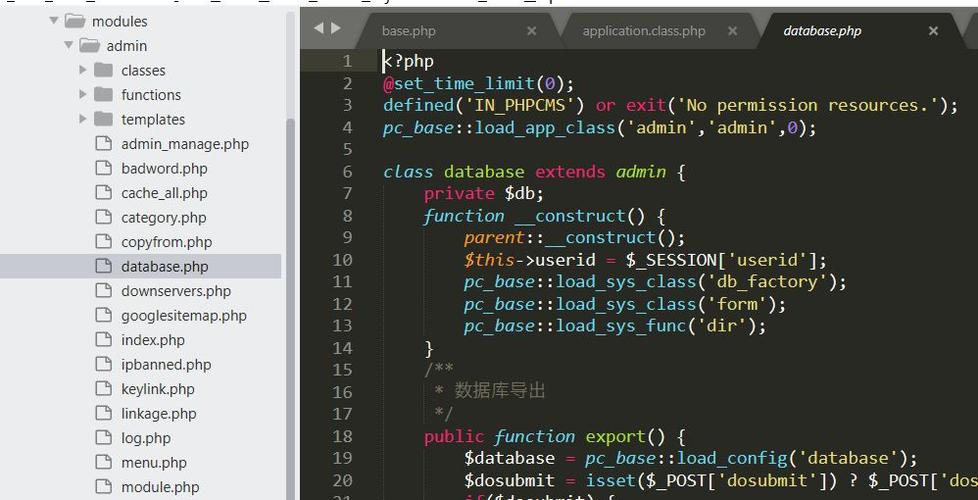
Task: Open log.php from the file tree
Action: coord(145,438)
